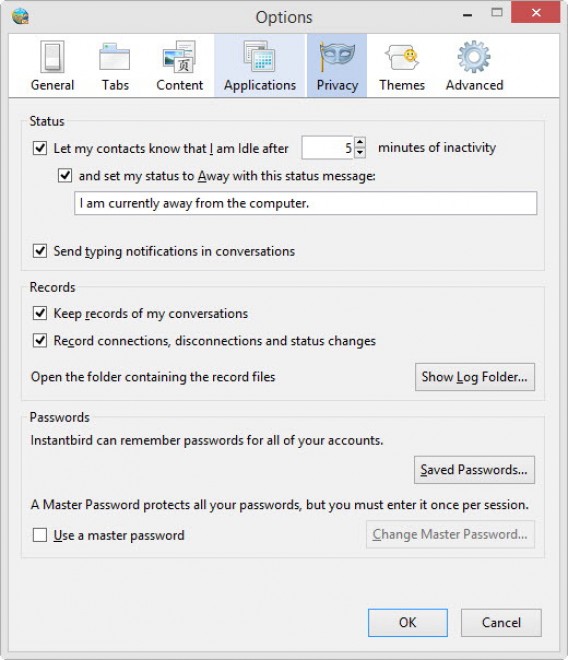The image size is (568, 660).
Task: Open the Saved Passwords dialog
Action: [x=475, y=470]
